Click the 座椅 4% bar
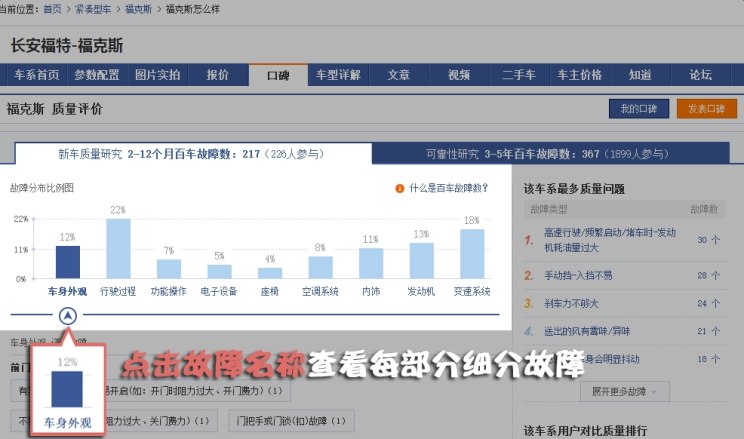744x439 pixels. coord(270,273)
